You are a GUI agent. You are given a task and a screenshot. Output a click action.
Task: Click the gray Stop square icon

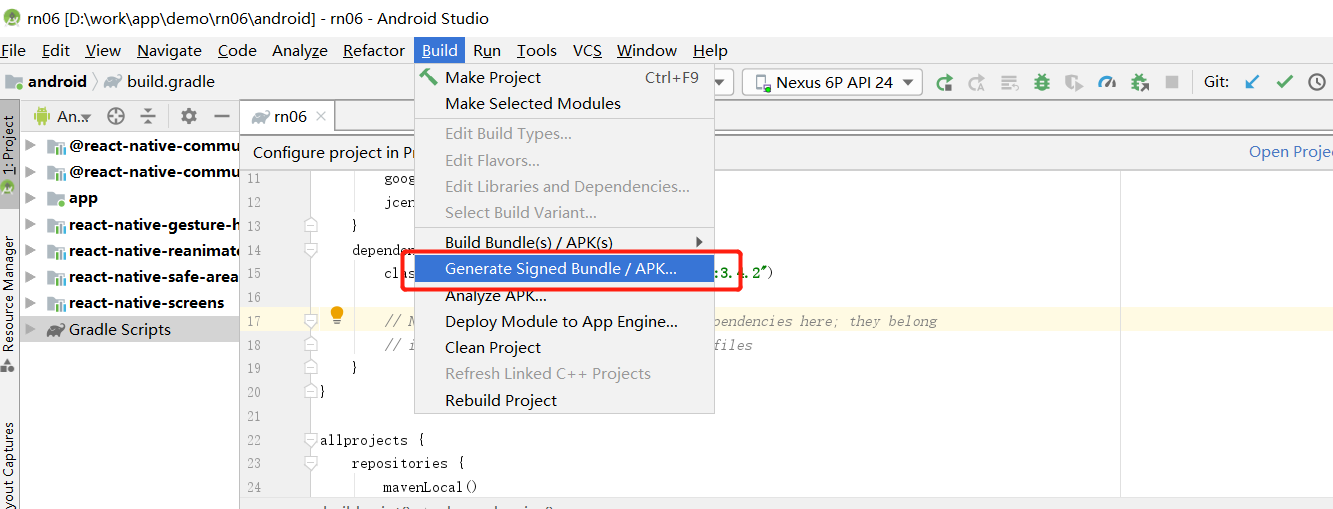pos(1172,83)
